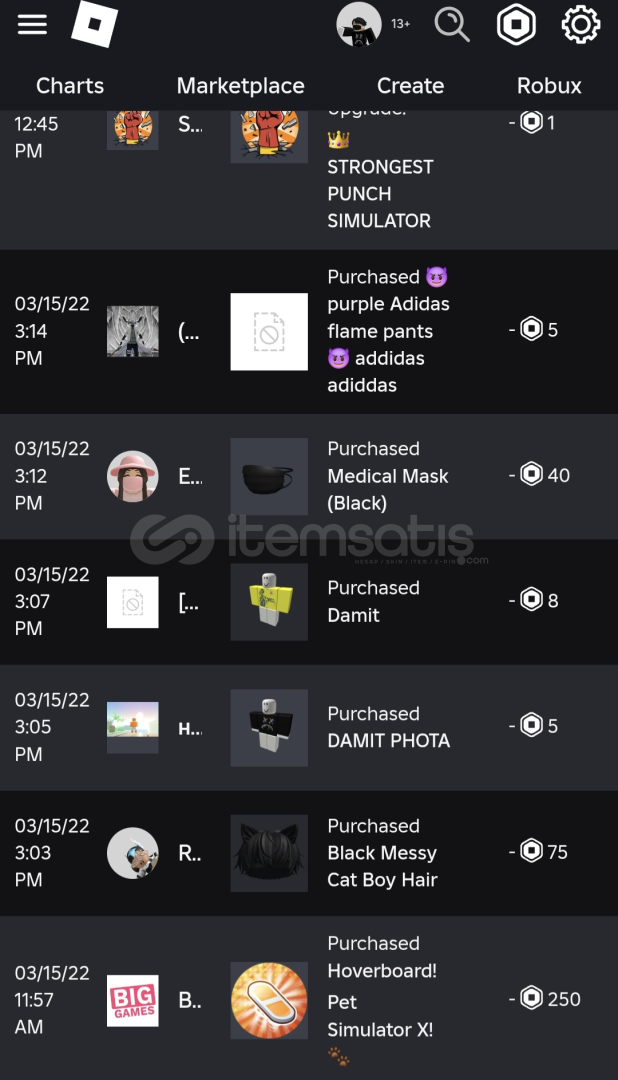Open the profile avatar in header

coord(359,25)
